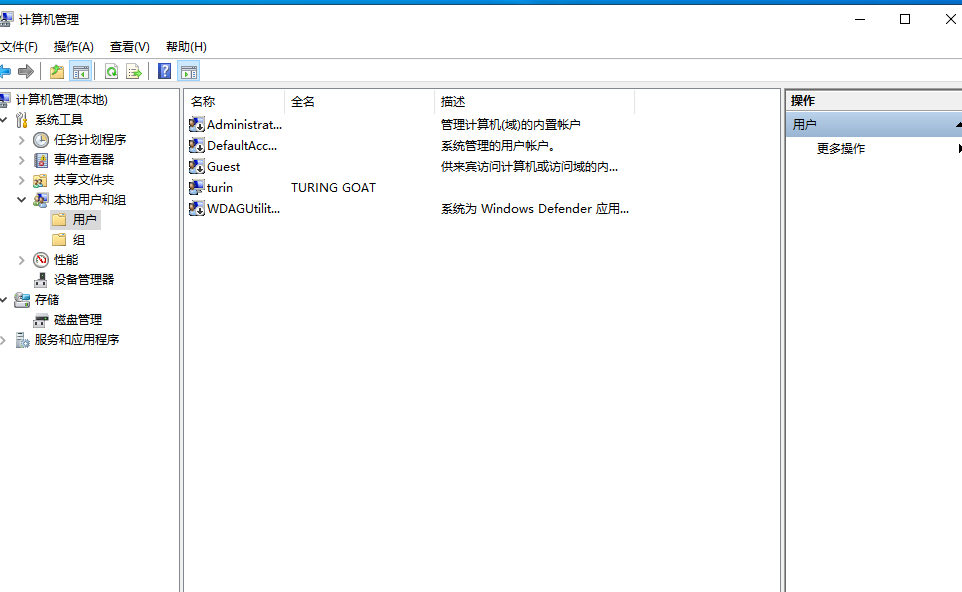Maximize the 计算机管理 window
Image resolution: width=962 pixels, height=592 pixels.
coord(904,20)
